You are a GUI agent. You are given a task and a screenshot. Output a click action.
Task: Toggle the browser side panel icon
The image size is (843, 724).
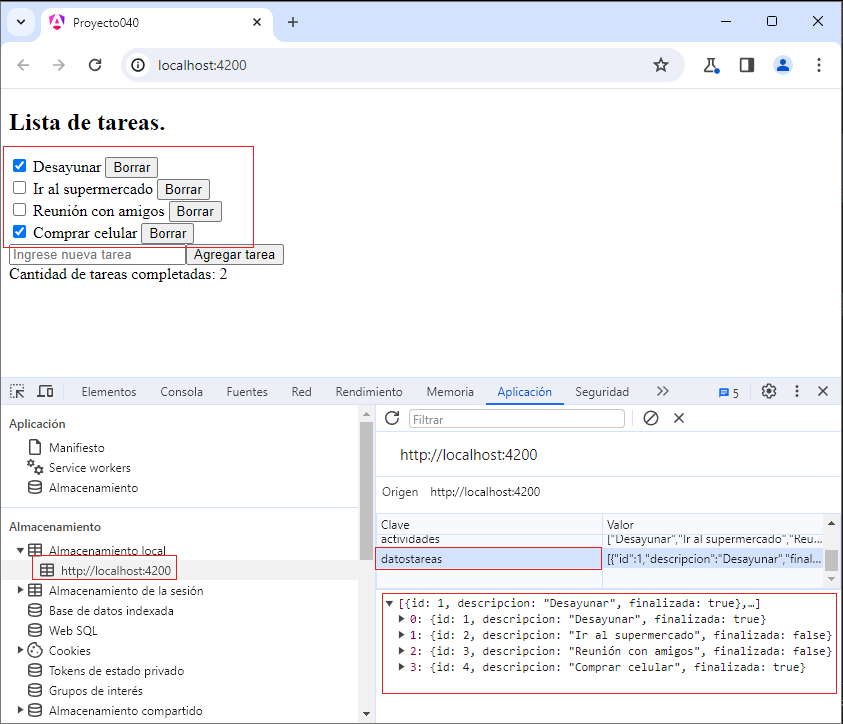coord(747,65)
